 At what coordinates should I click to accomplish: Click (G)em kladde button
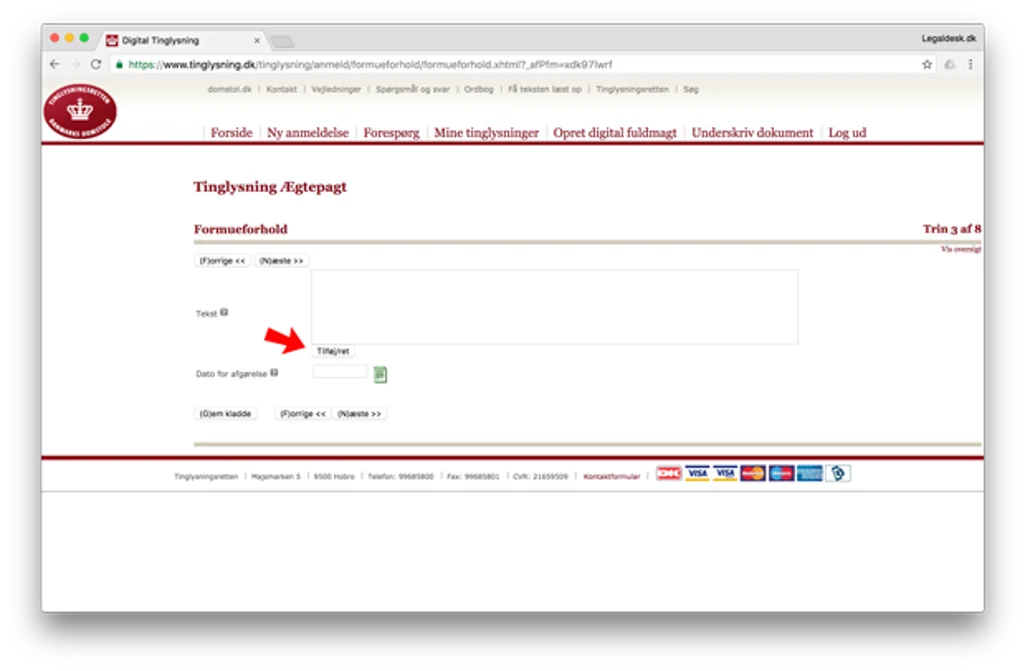point(225,414)
